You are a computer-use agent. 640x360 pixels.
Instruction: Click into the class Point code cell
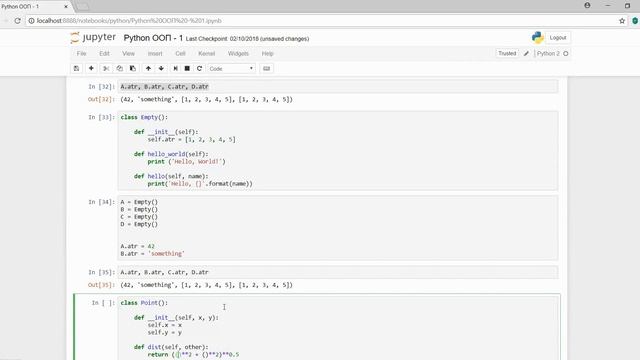338,328
